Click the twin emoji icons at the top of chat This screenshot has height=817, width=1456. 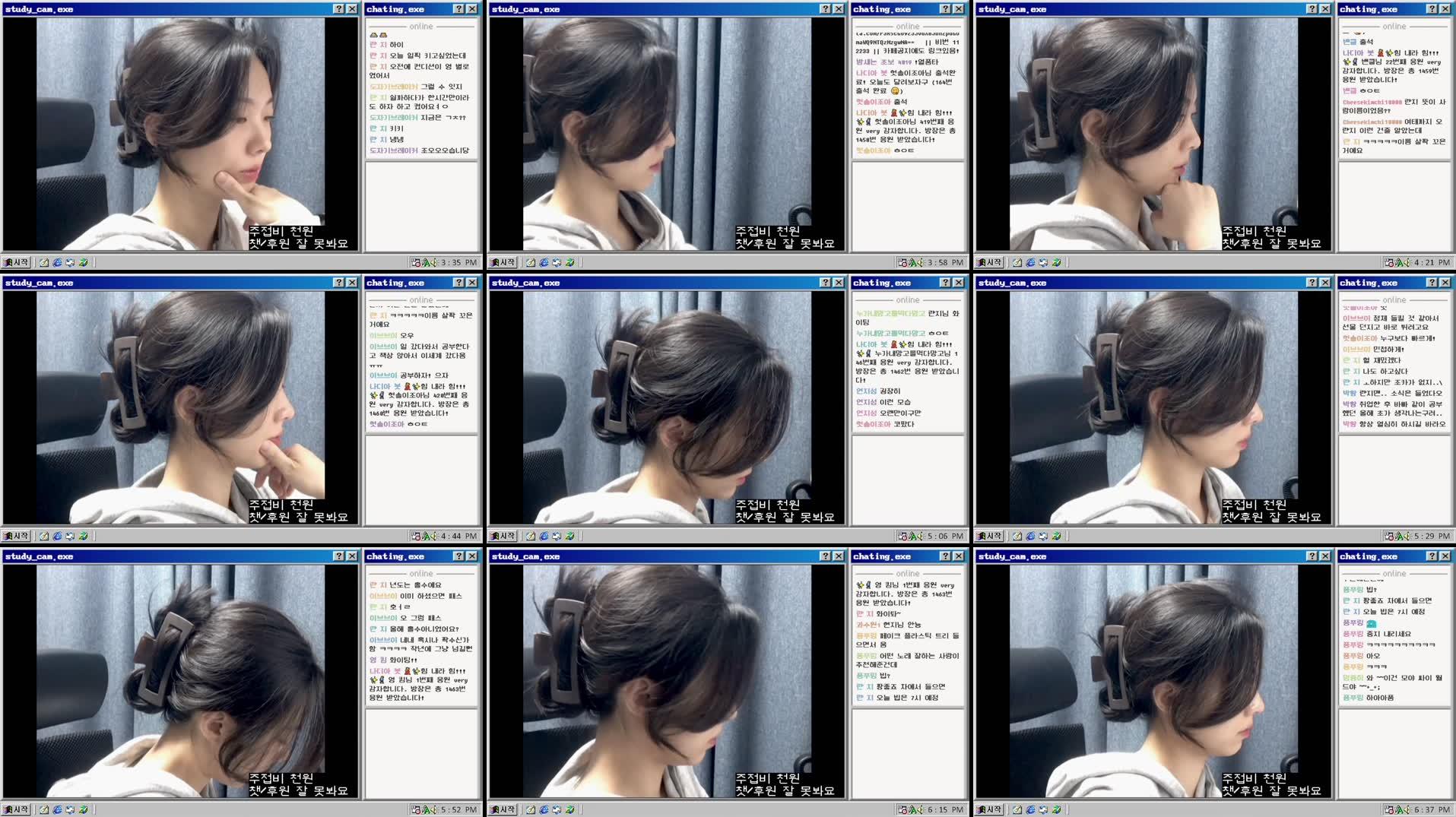(x=379, y=35)
